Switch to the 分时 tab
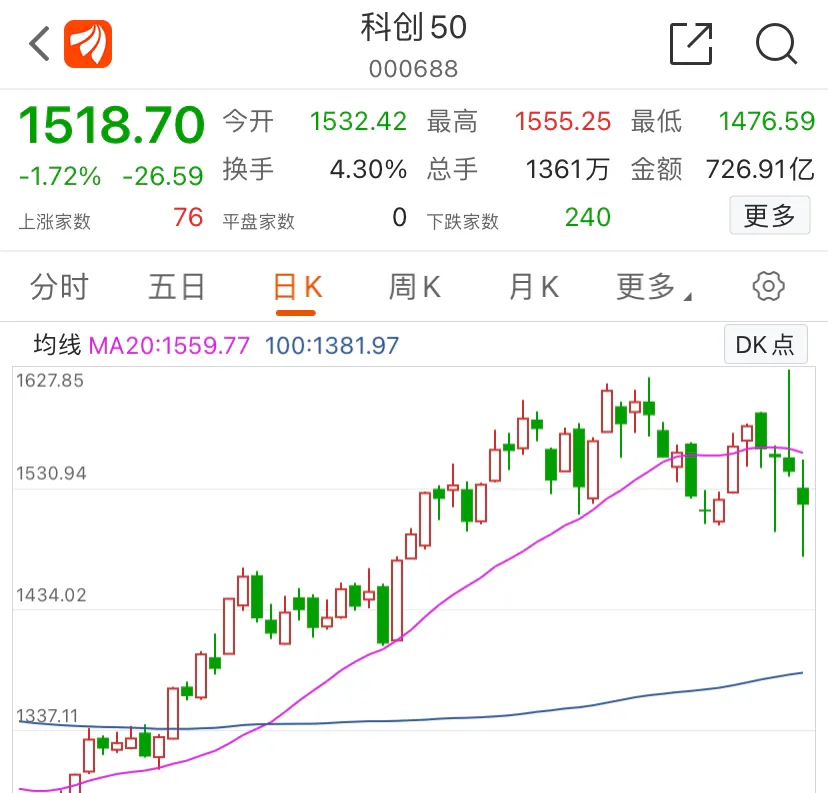Viewport: 828px width, 793px height. click(x=59, y=287)
